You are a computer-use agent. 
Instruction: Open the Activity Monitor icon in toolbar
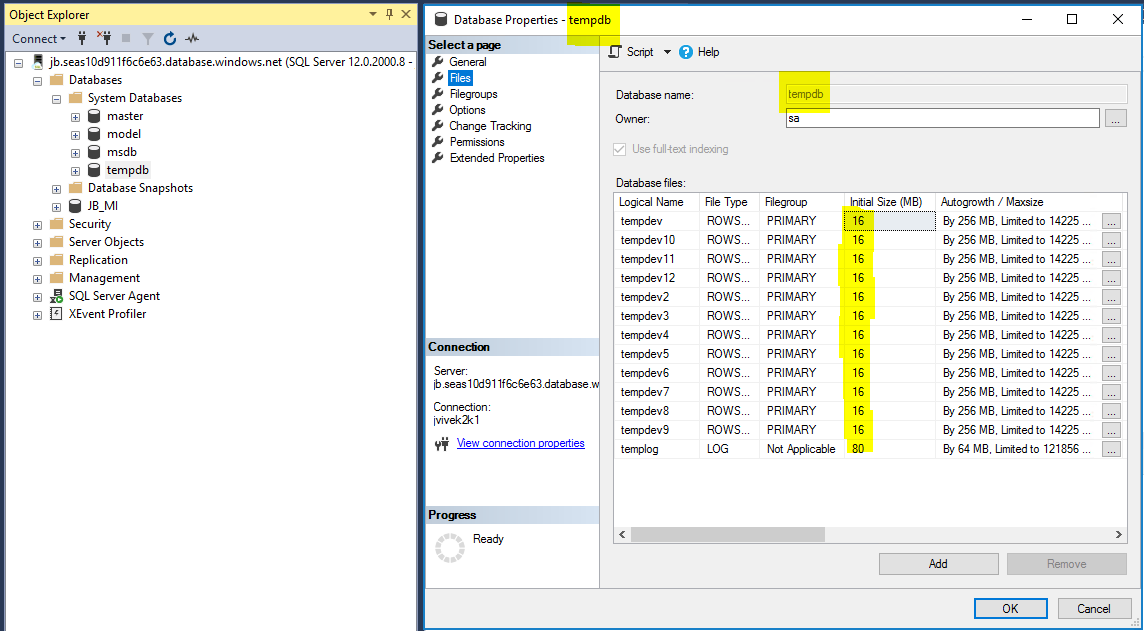192,38
